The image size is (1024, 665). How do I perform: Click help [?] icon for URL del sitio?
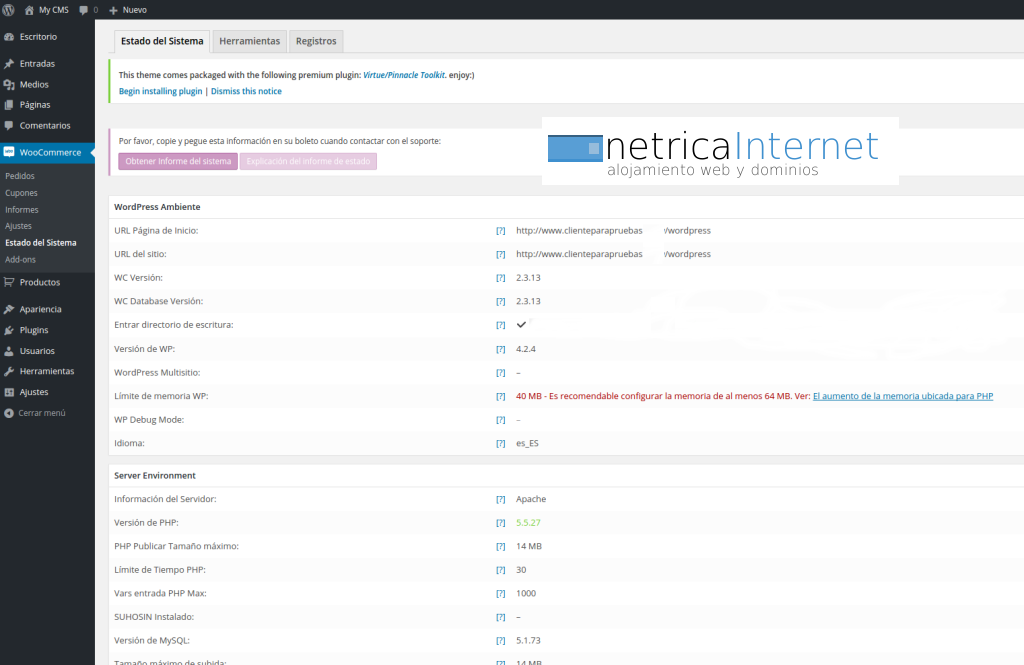[x=500, y=254]
